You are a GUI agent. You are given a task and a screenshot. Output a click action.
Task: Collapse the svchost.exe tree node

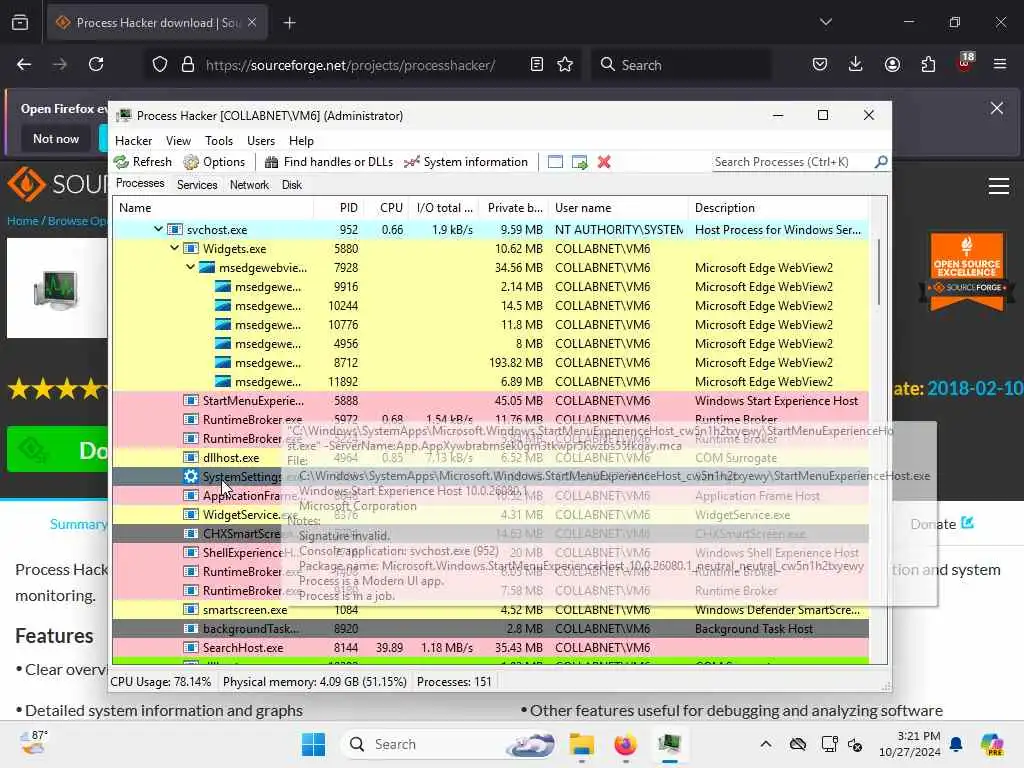point(158,229)
